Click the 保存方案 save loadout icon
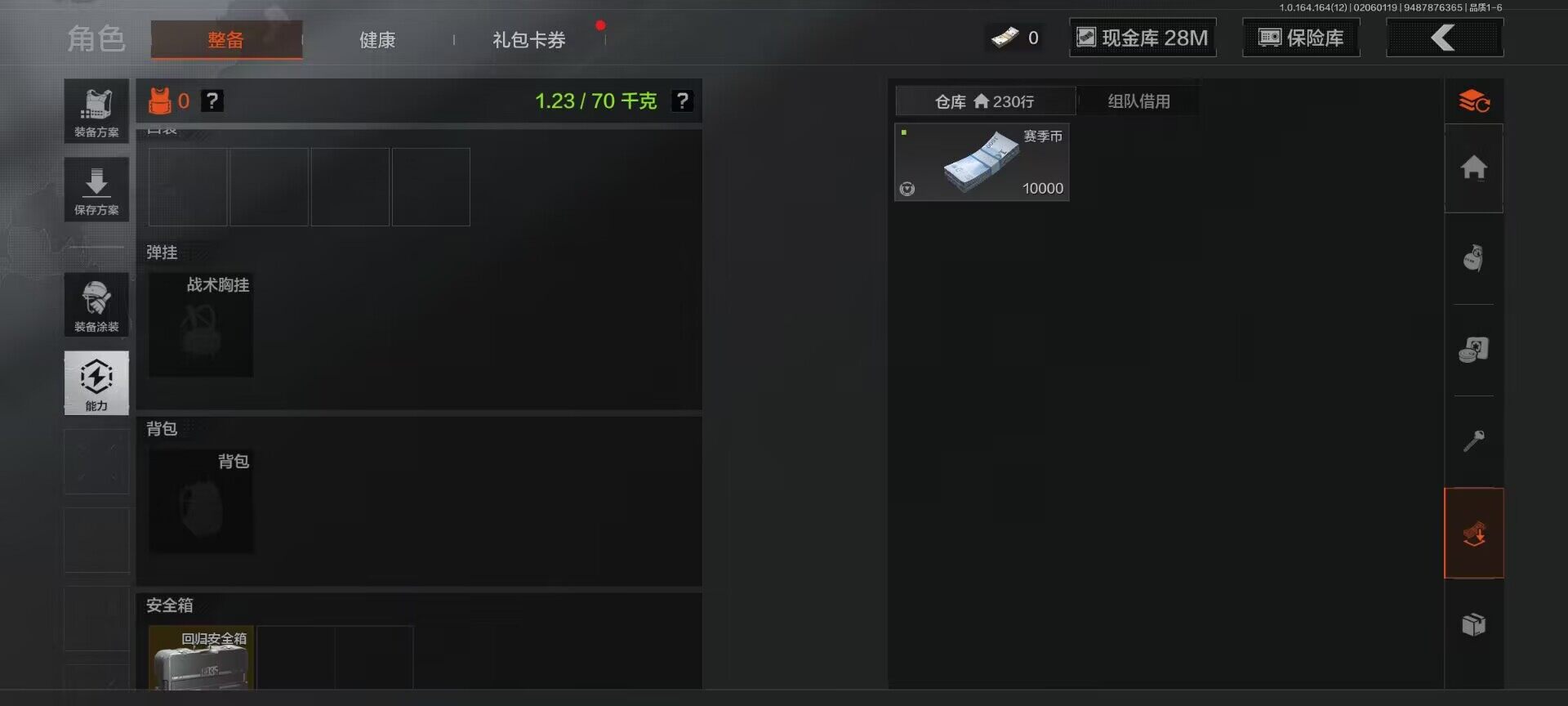Image resolution: width=1568 pixels, height=706 pixels. tap(96, 190)
